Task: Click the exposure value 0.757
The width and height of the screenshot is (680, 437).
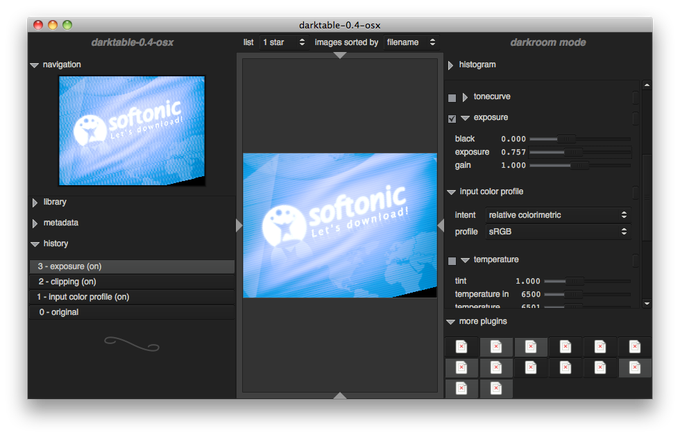Action: point(513,152)
